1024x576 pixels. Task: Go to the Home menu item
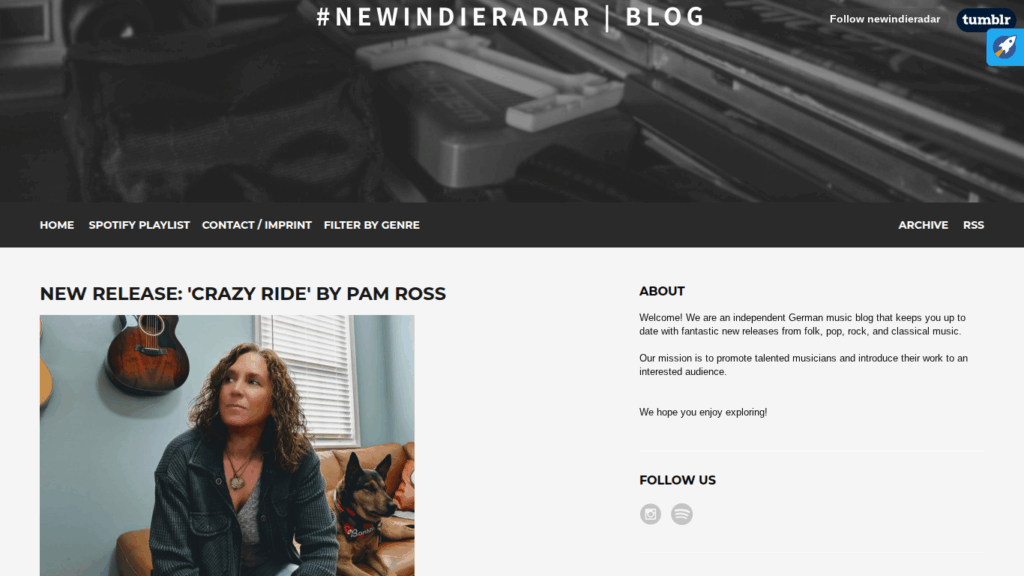57,225
